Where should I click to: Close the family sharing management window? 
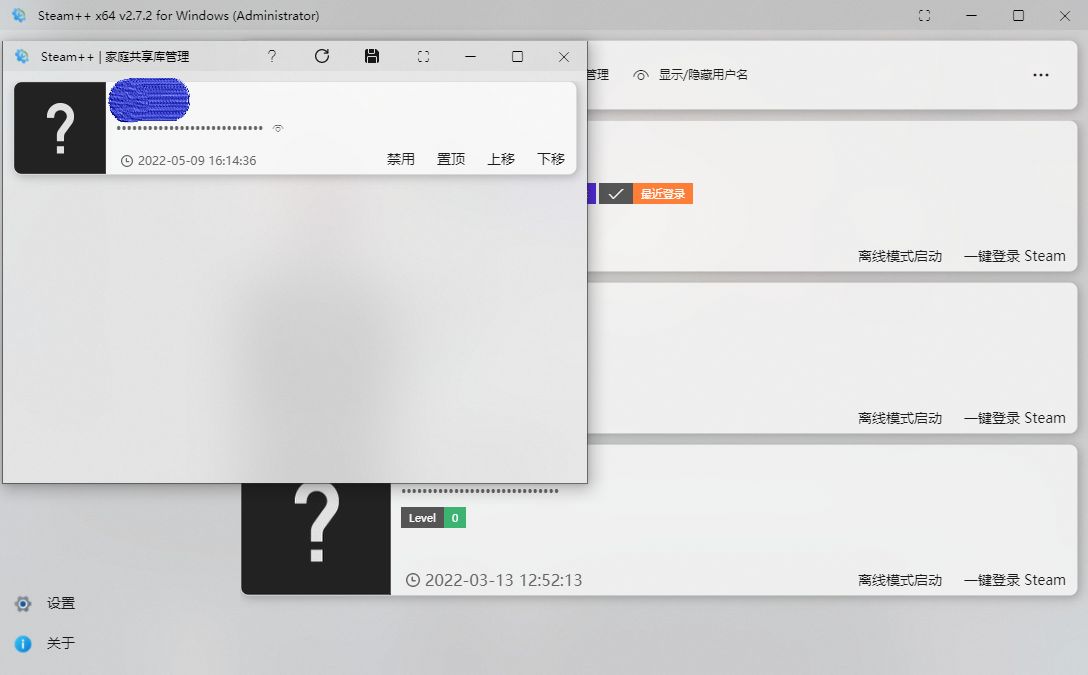[x=564, y=57]
